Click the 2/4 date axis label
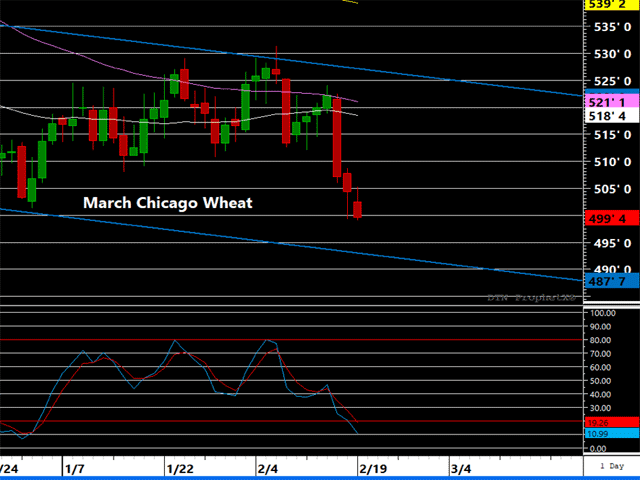The image size is (640, 480). point(268,468)
